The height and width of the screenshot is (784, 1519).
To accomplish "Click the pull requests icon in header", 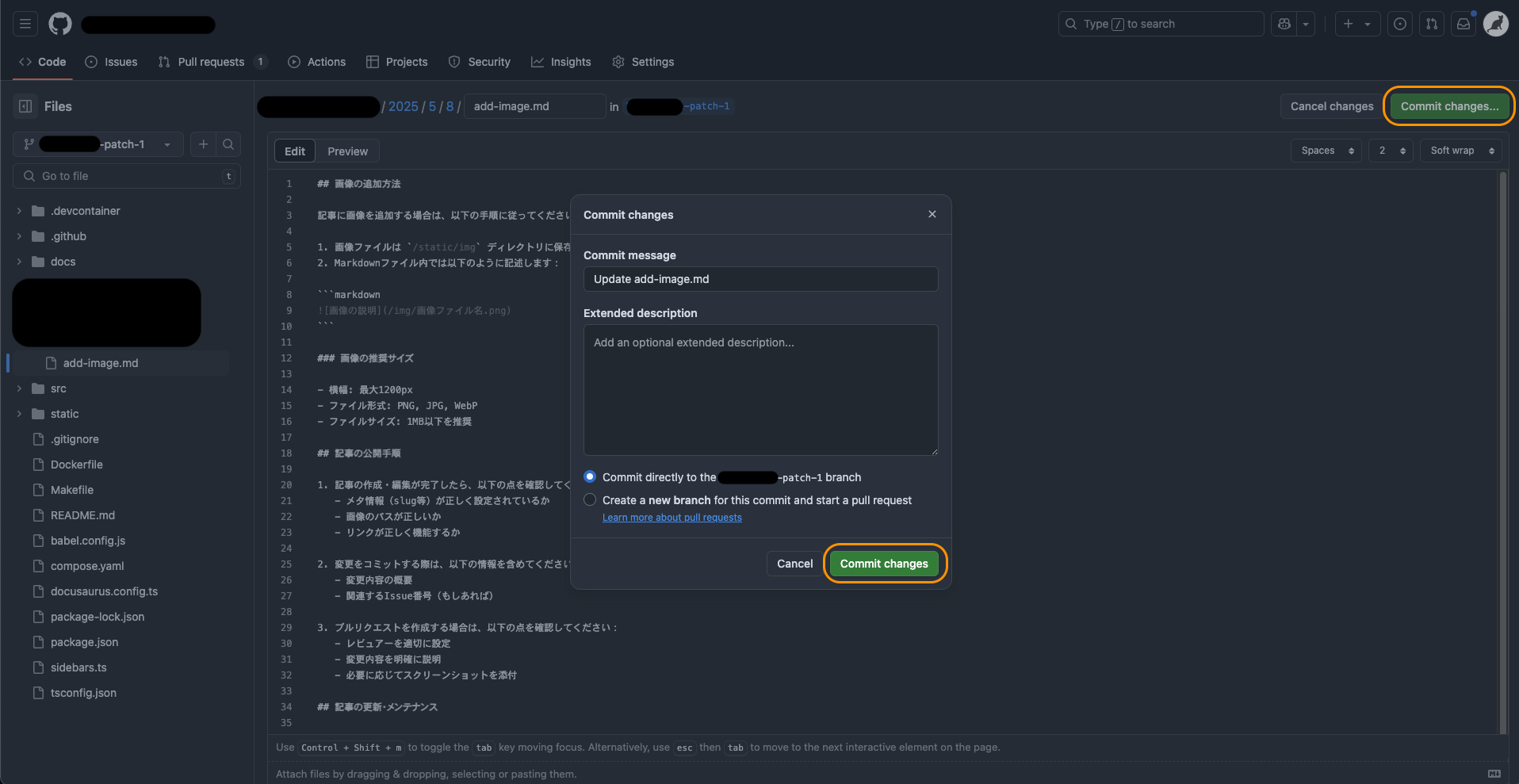I will tap(1432, 24).
